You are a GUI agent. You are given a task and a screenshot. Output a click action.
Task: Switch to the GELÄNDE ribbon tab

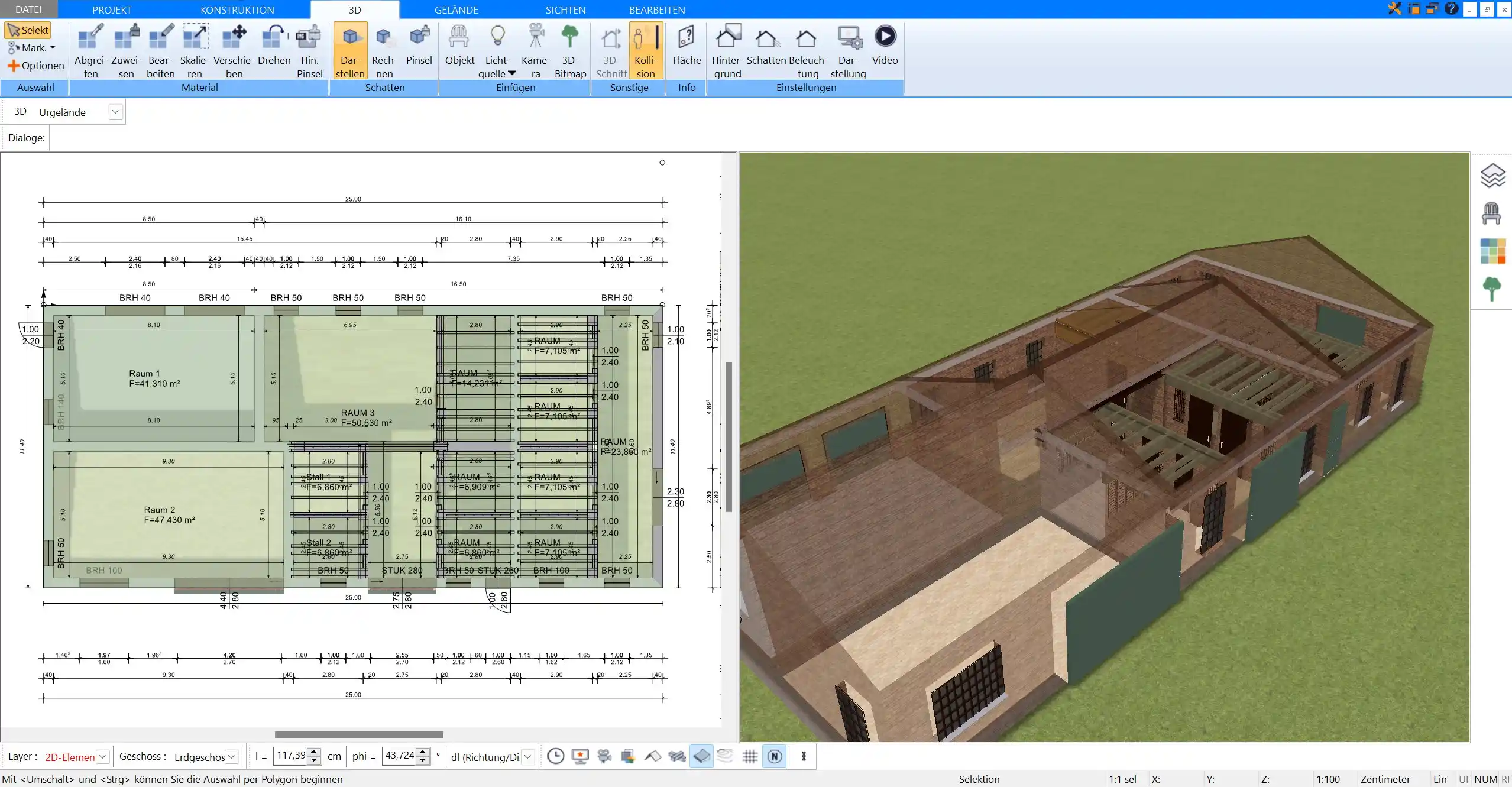[455, 9]
